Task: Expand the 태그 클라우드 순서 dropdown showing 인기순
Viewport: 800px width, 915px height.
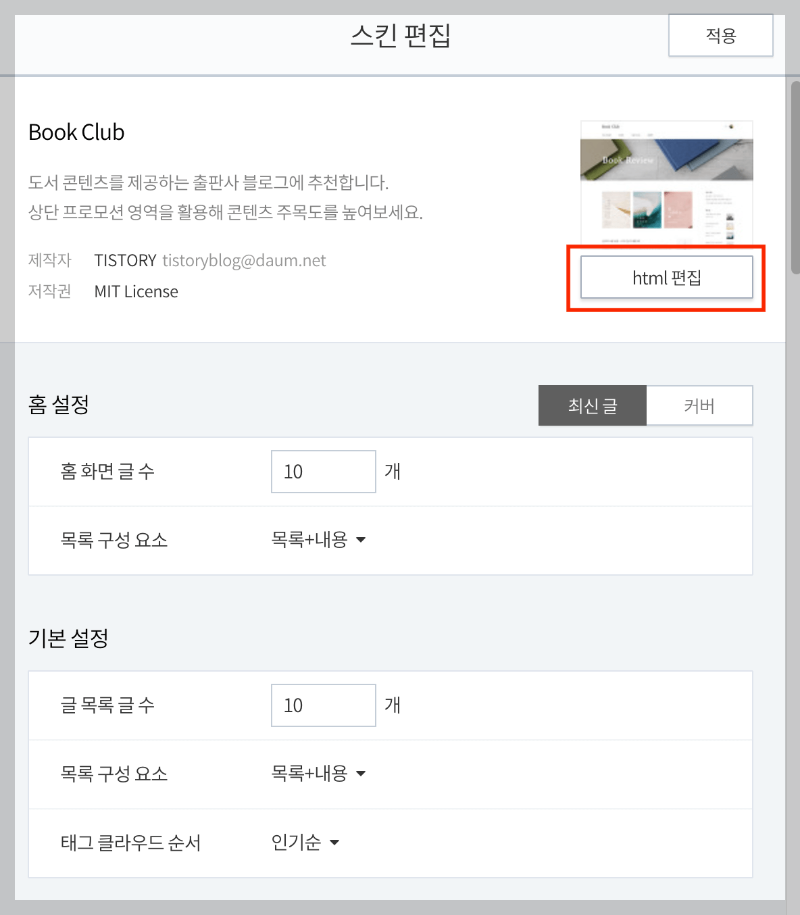Action: (304, 842)
